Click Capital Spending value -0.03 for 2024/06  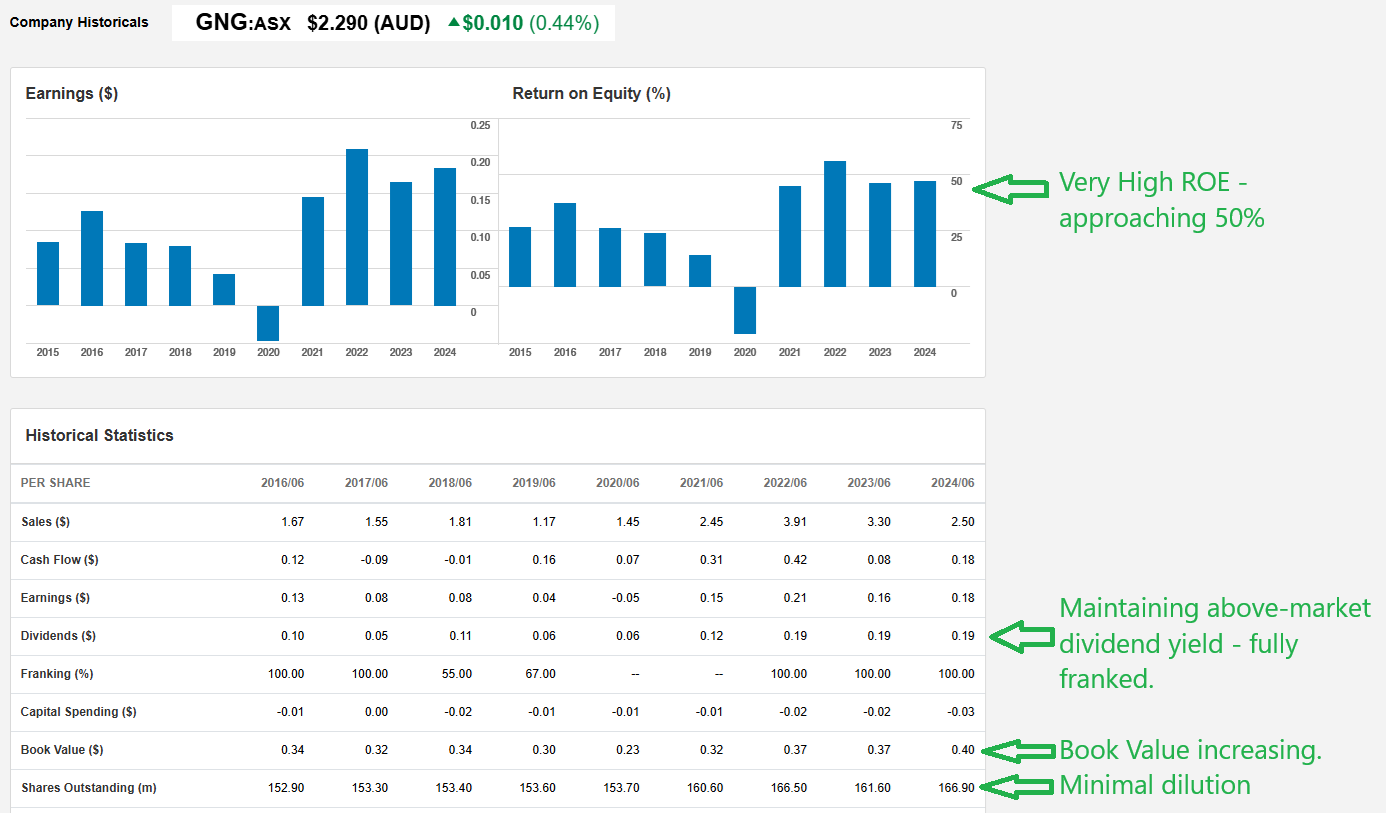click(962, 712)
